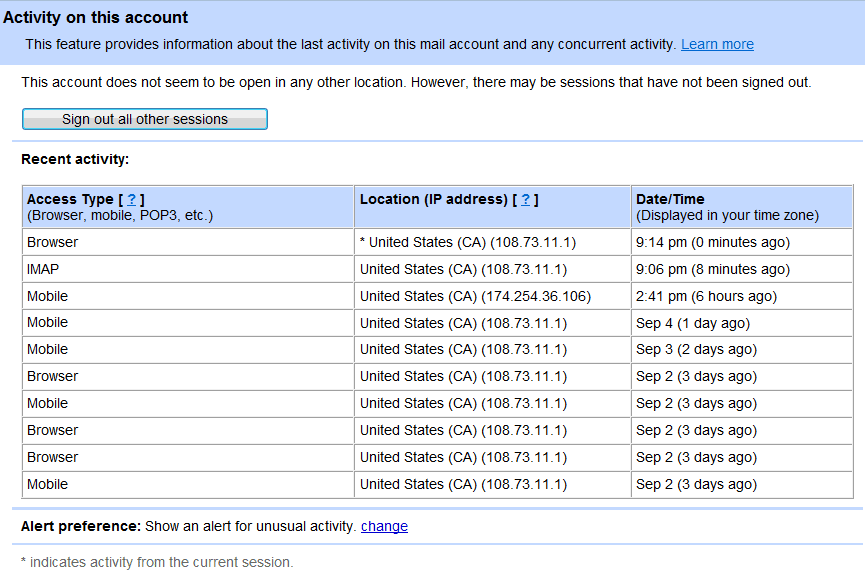Change the alert preference
The width and height of the screenshot is (865, 572).
pos(385,526)
